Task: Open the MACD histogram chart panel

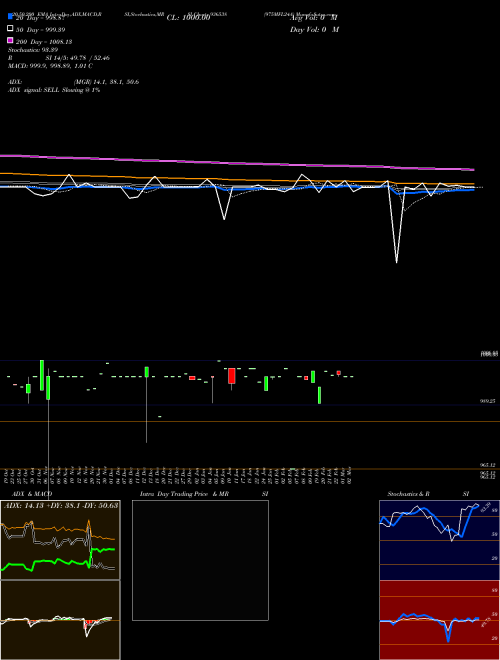Action: tap(60, 620)
